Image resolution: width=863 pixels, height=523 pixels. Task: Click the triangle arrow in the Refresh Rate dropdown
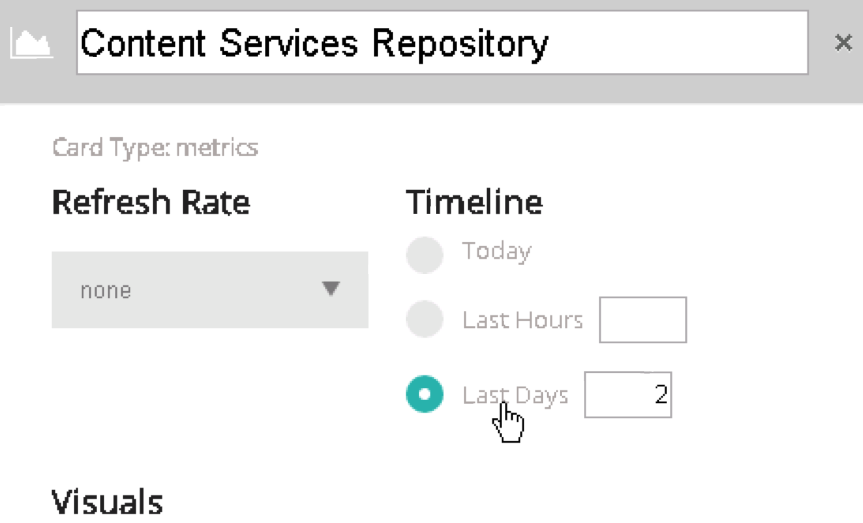[x=331, y=288]
